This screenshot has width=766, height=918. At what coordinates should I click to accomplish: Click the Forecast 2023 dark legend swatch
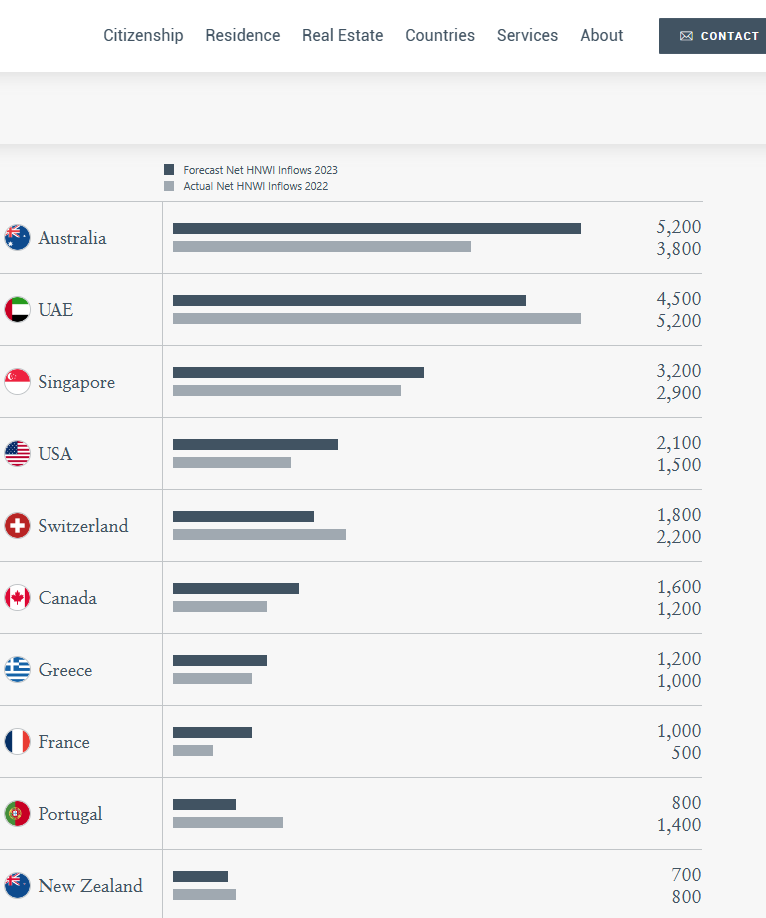coord(169,170)
